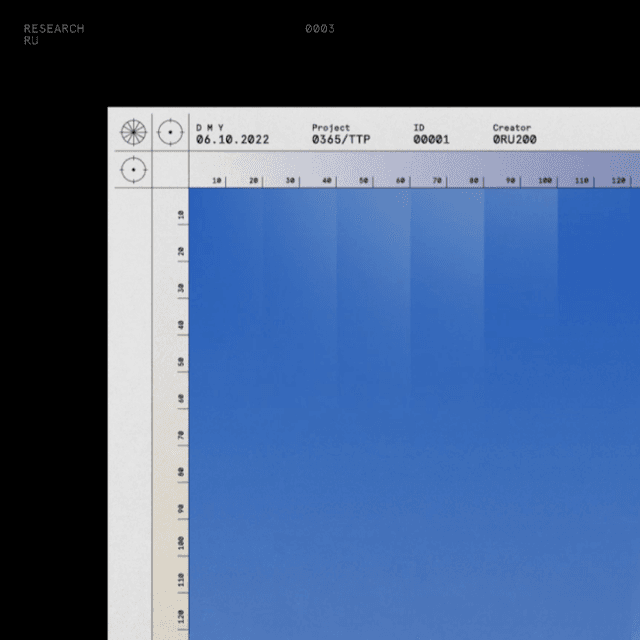Click the D M Y date label
The image size is (640, 640).
(210, 128)
